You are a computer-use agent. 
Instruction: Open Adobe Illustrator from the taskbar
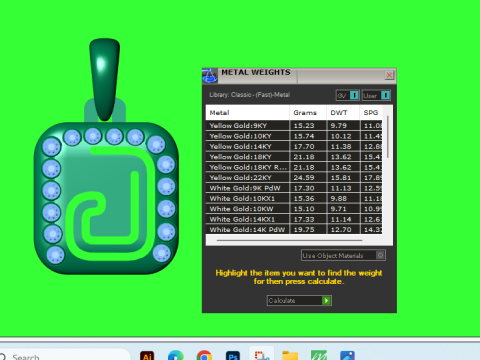pyautogui.click(x=147, y=355)
